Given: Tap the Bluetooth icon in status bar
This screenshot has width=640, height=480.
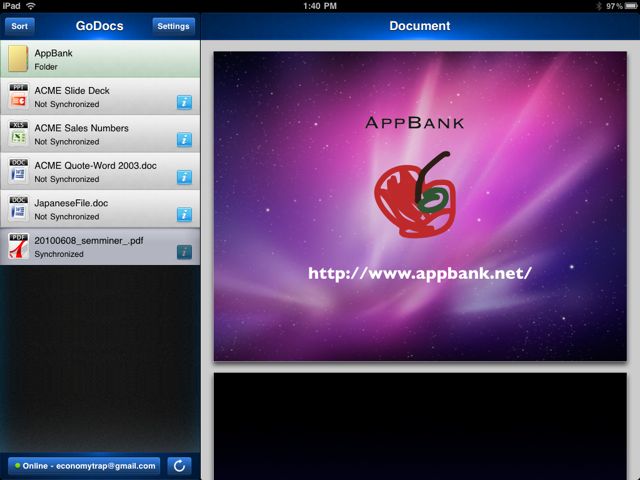Looking at the screenshot, I should tap(599, 6).
